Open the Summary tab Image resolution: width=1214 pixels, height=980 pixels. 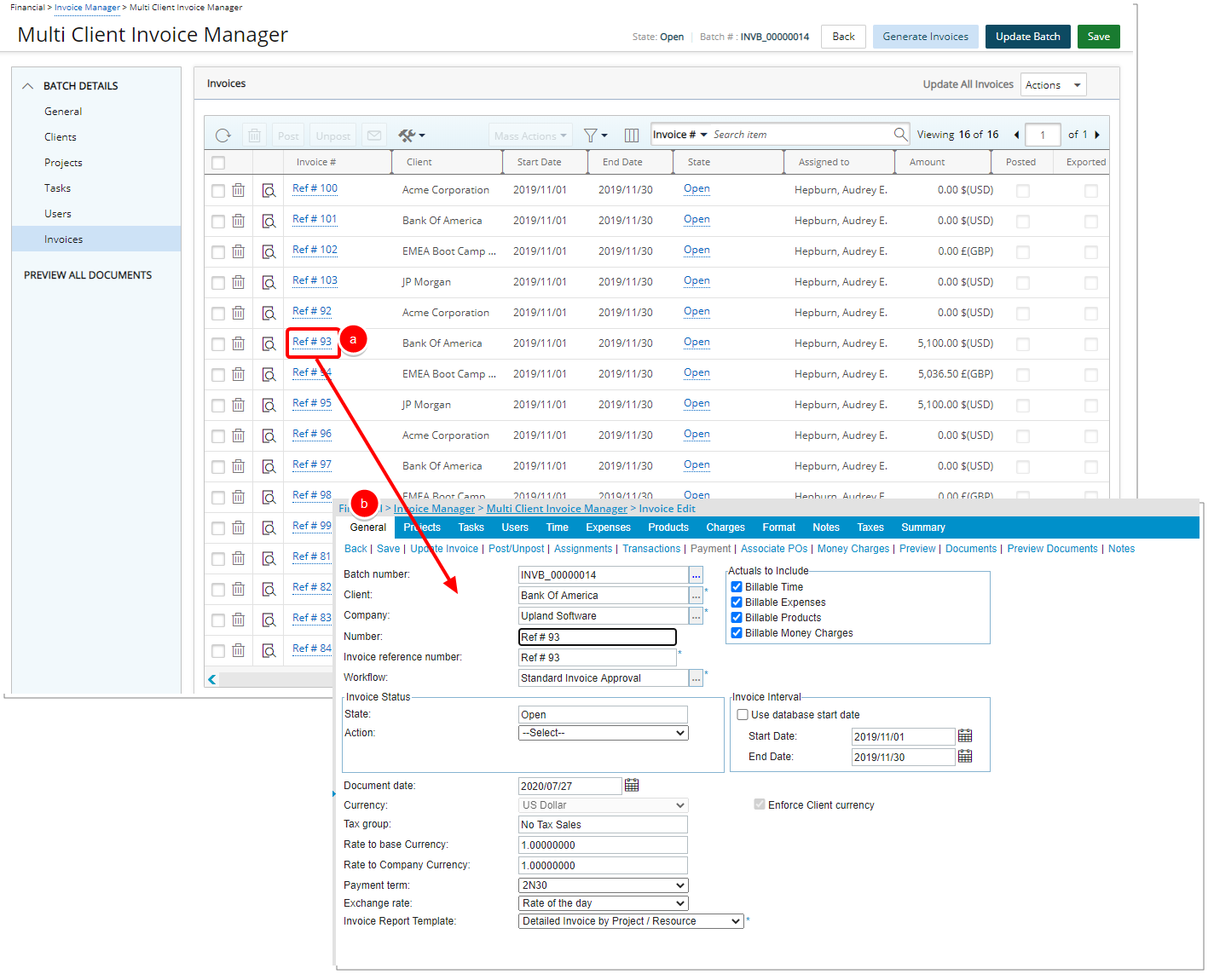pyautogui.click(x=922, y=527)
